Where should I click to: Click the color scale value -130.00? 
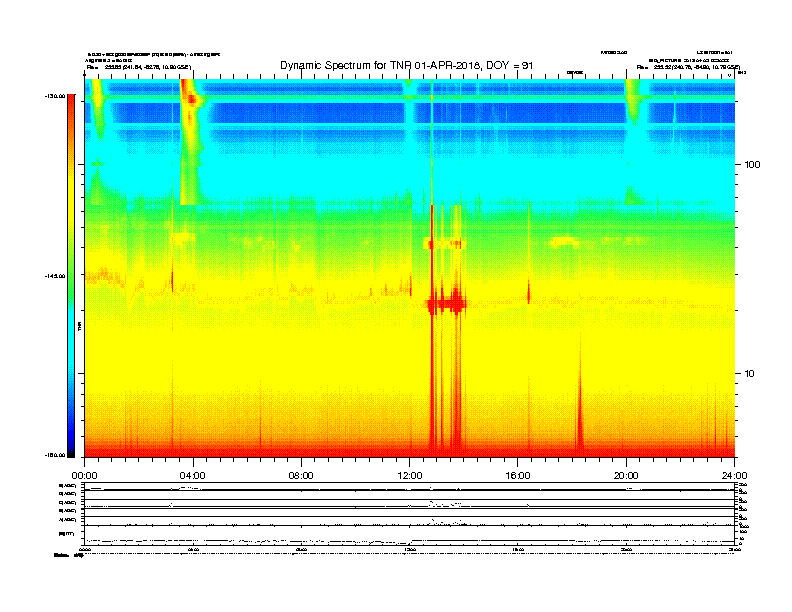tap(55, 95)
